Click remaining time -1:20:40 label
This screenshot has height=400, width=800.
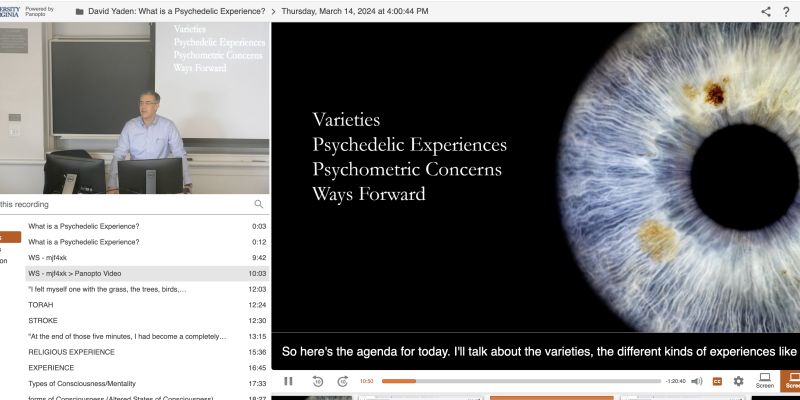tap(675, 381)
